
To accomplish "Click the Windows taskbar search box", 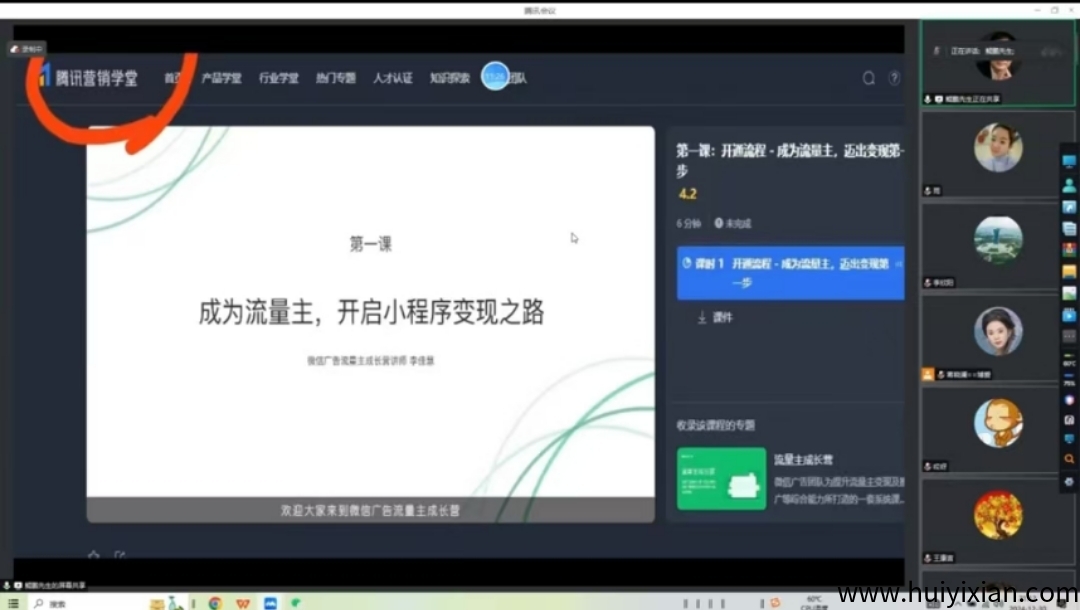I will [x=80, y=603].
